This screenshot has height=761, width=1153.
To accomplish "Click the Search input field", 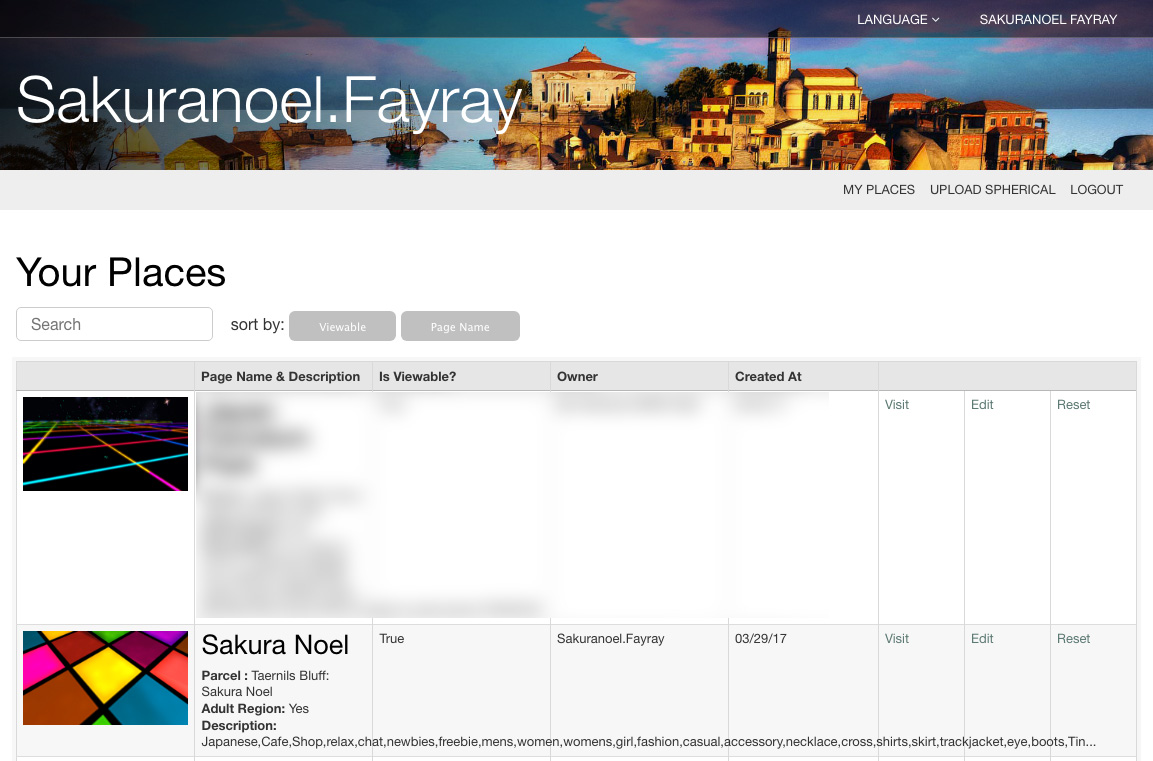I will [x=114, y=324].
